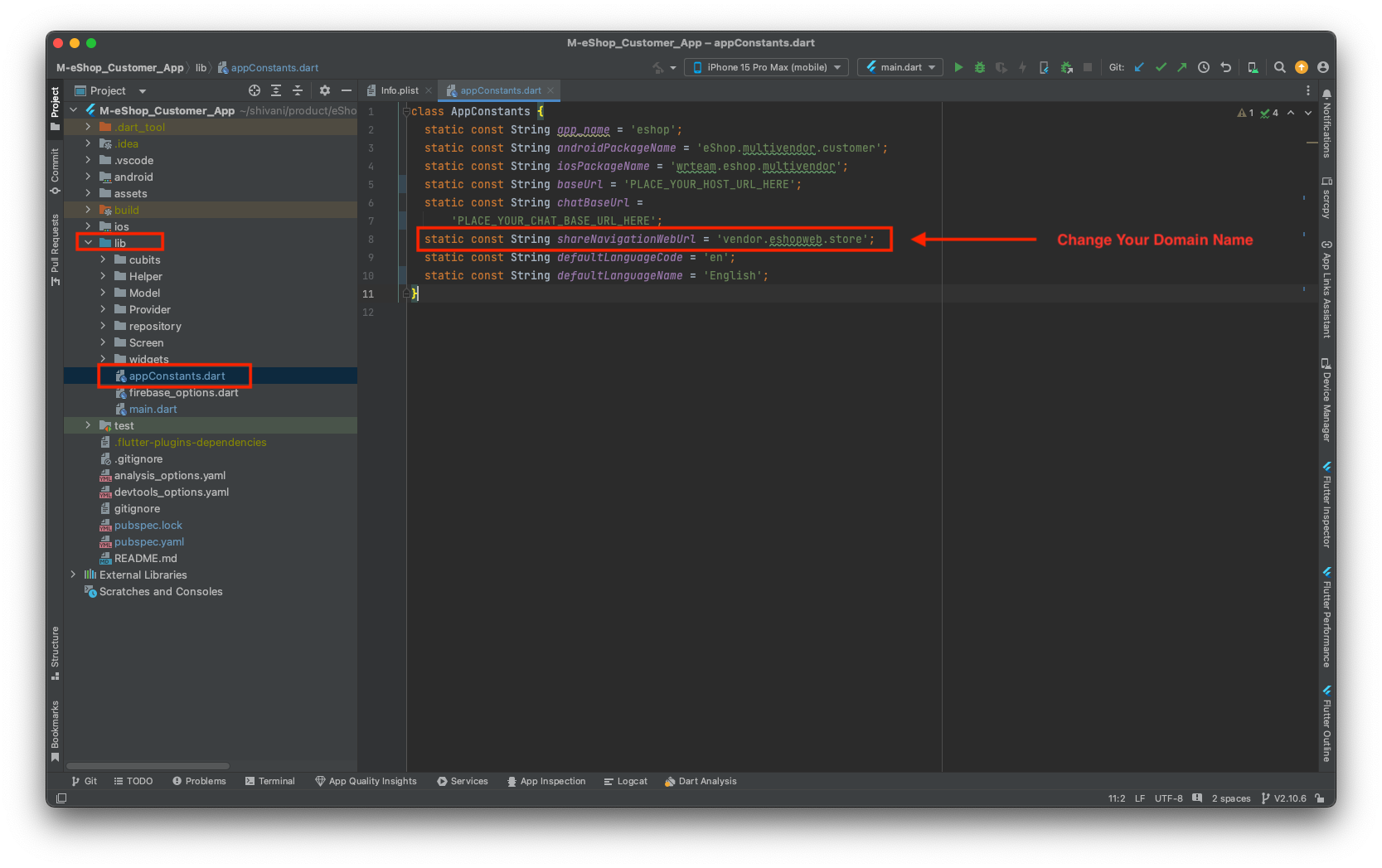Open the Logcat tool window tab
The width and height of the screenshot is (1382, 868).
pos(625,781)
